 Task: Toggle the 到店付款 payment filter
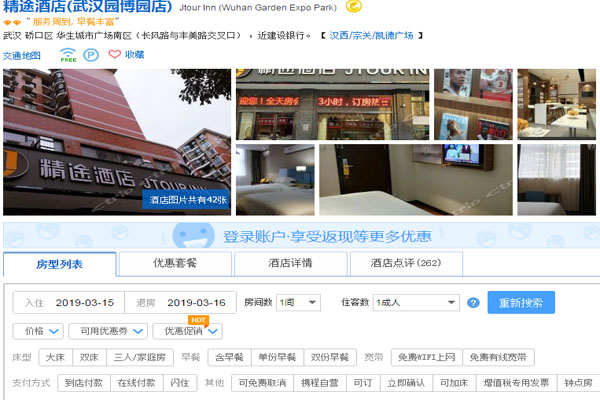[84, 383]
